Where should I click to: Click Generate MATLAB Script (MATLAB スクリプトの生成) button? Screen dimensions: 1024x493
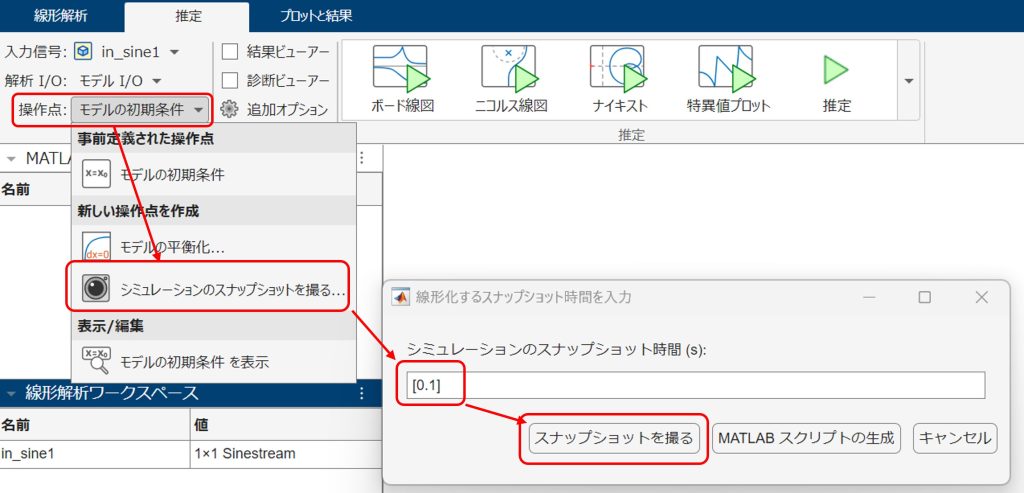(806, 438)
